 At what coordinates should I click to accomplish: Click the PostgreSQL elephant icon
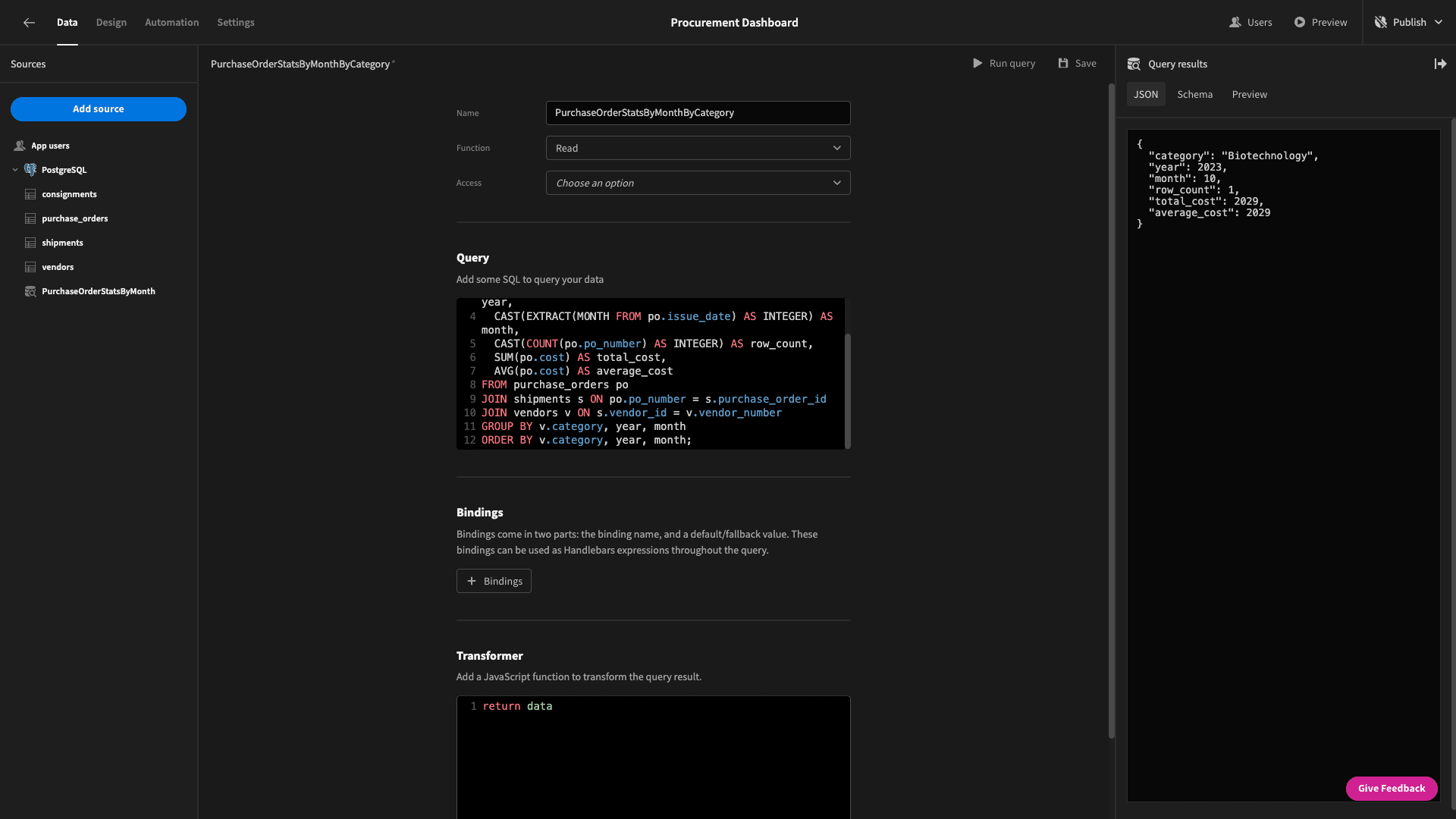[x=30, y=170]
